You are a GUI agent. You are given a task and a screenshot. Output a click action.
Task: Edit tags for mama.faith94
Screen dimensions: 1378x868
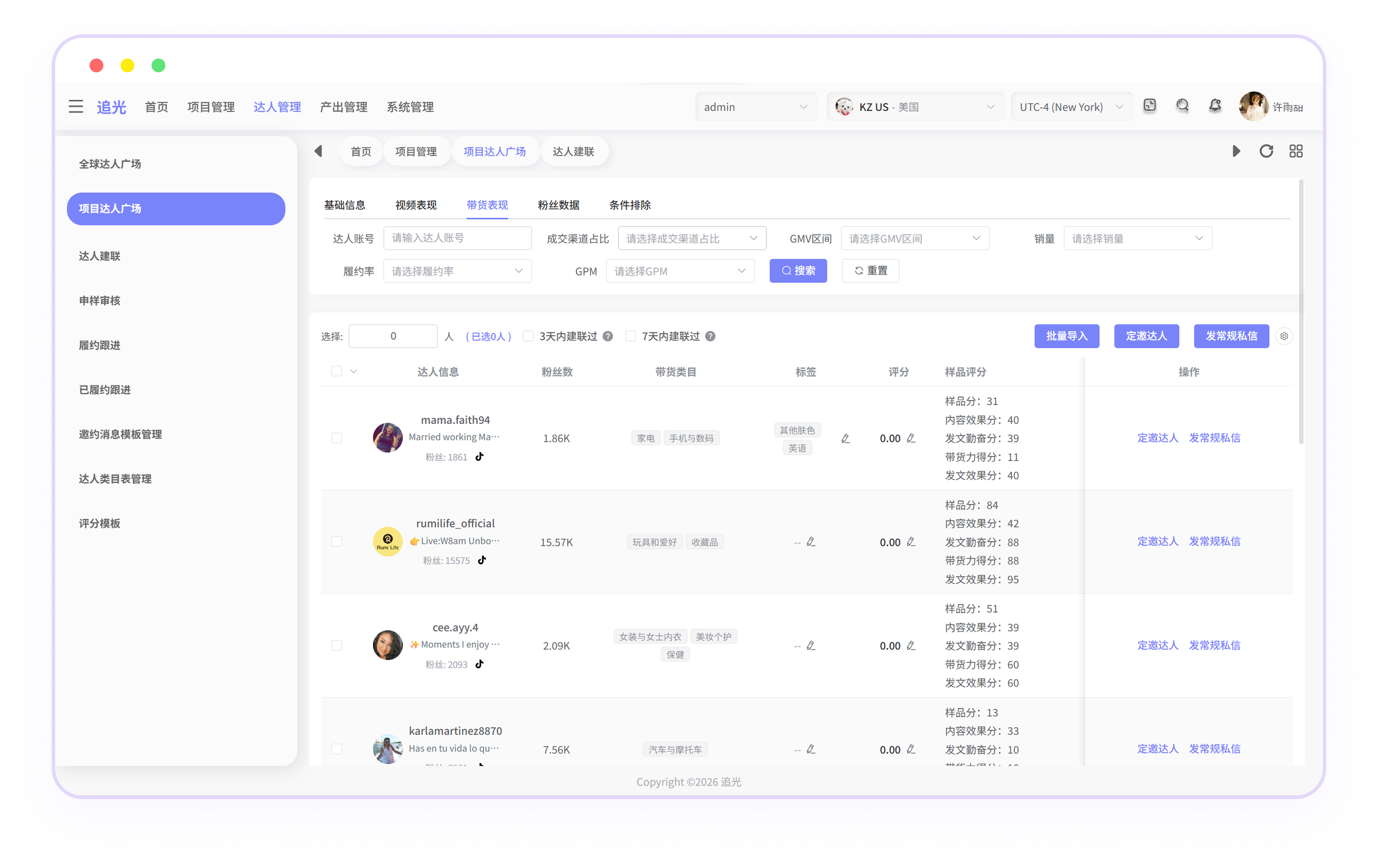tap(845, 439)
